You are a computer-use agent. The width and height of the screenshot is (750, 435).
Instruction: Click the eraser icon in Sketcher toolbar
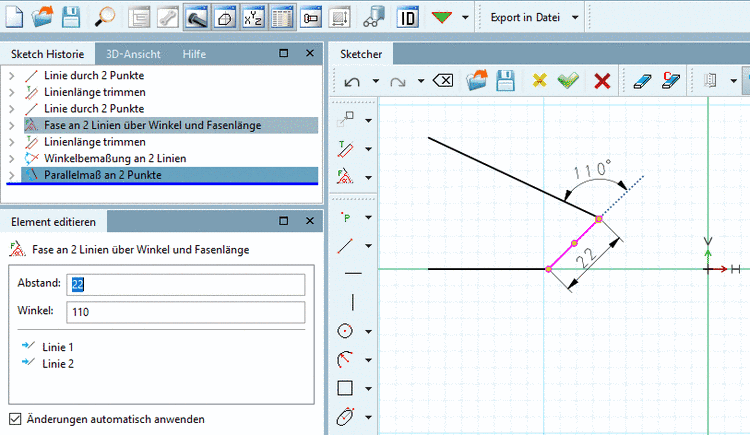click(642, 81)
